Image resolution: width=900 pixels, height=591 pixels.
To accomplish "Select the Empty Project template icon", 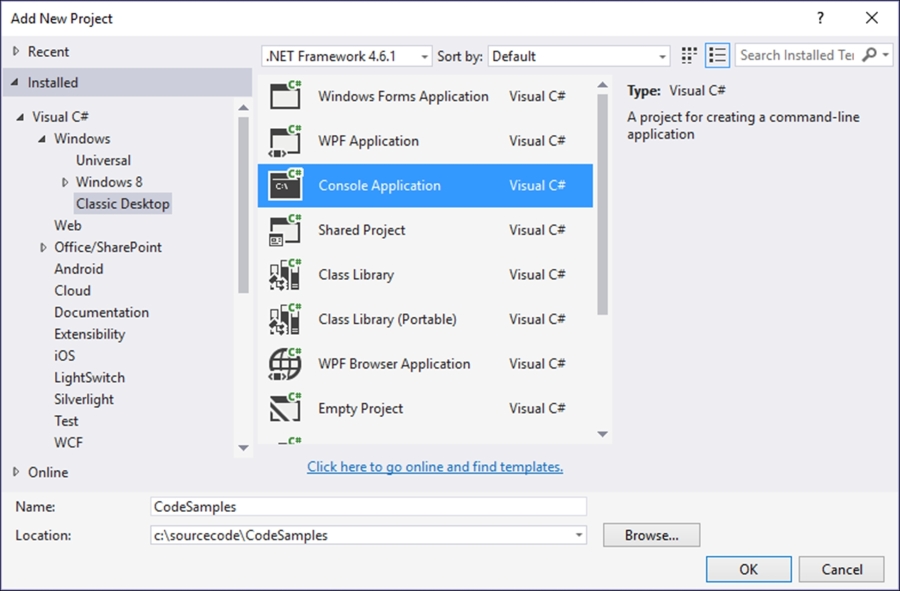I will point(285,408).
